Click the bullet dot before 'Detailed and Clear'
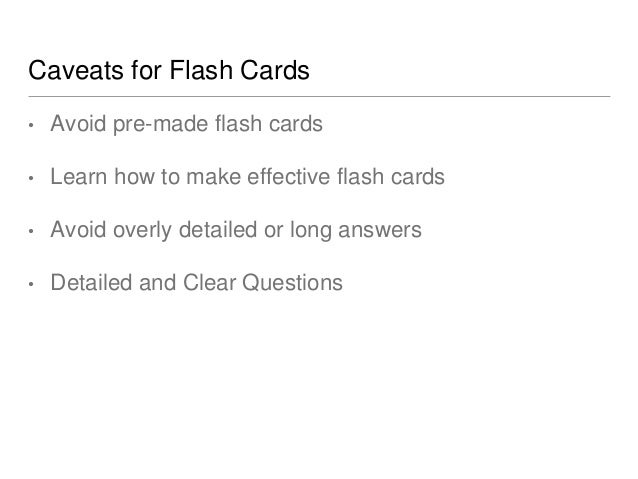Screen dimensions: 638x479 point(31,284)
